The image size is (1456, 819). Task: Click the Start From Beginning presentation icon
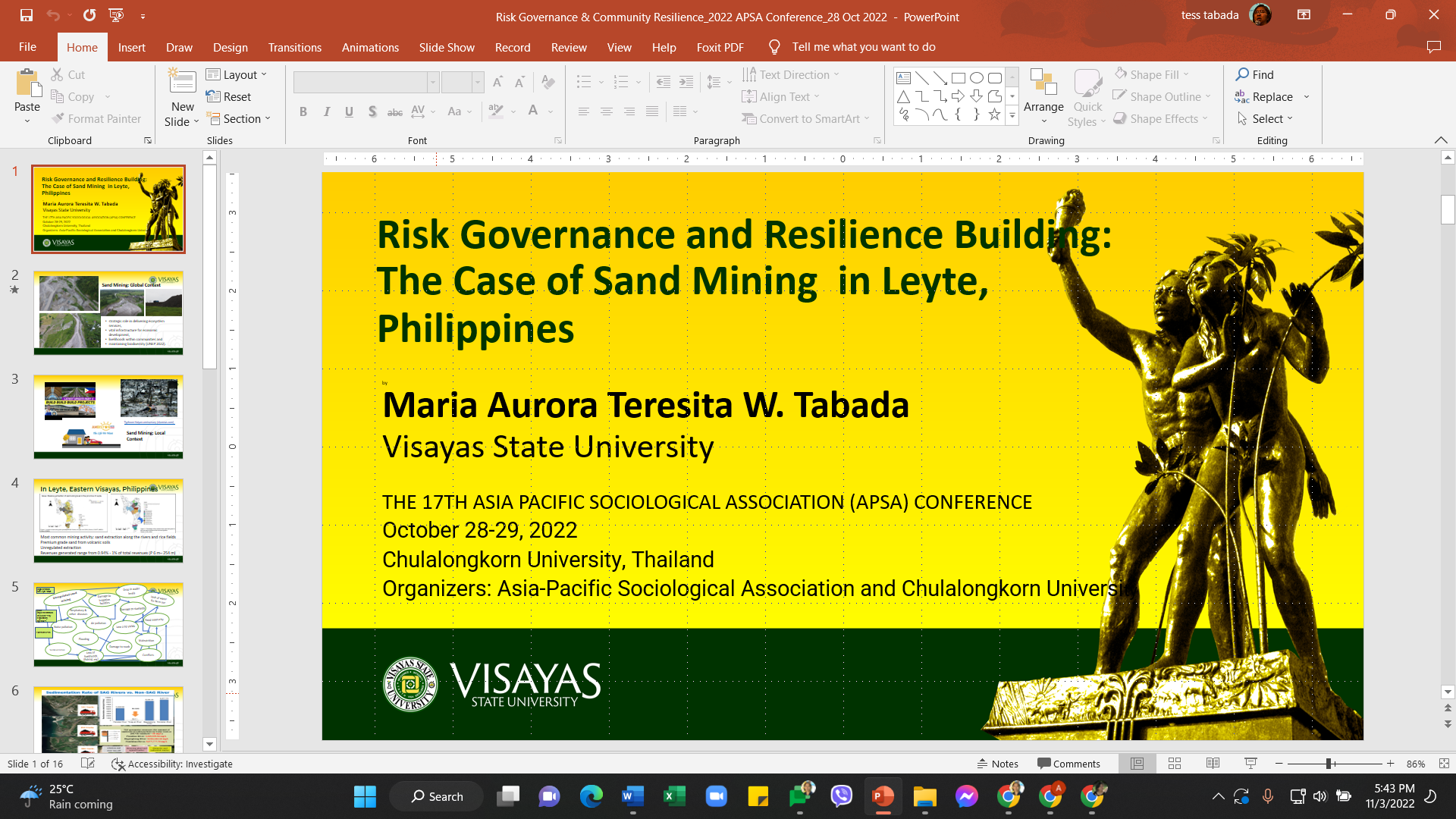tap(116, 15)
